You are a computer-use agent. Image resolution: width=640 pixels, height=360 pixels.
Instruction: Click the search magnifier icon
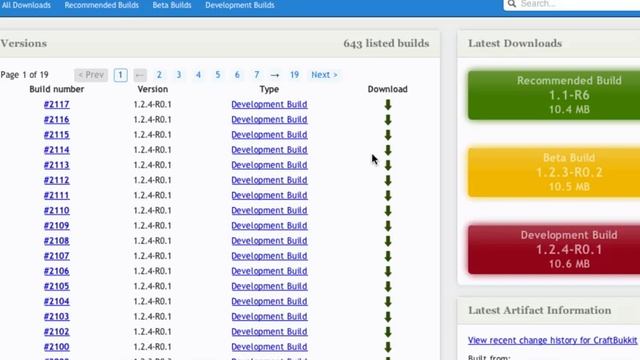tap(511, 4)
